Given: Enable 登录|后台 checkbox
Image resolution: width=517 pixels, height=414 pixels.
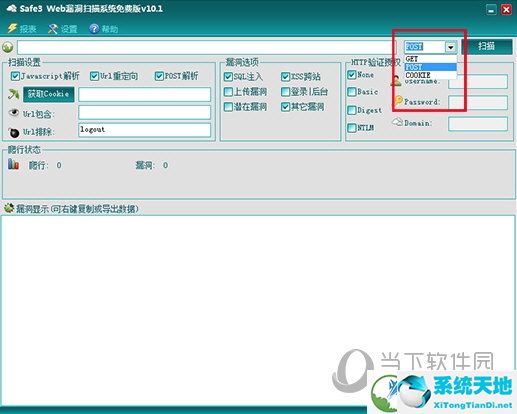Looking at the screenshot, I should 285,92.
